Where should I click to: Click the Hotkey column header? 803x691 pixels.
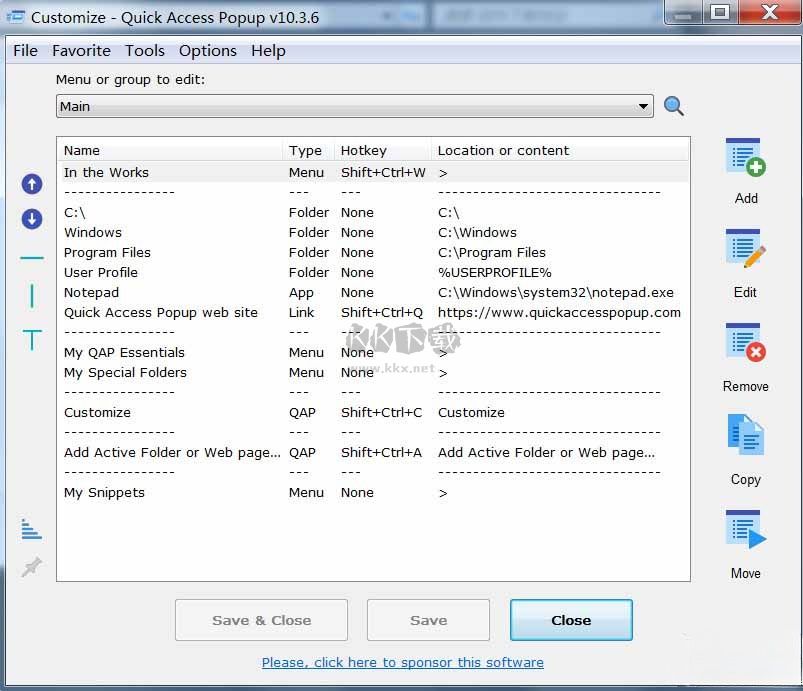pyautogui.click(x=364, y=151)
